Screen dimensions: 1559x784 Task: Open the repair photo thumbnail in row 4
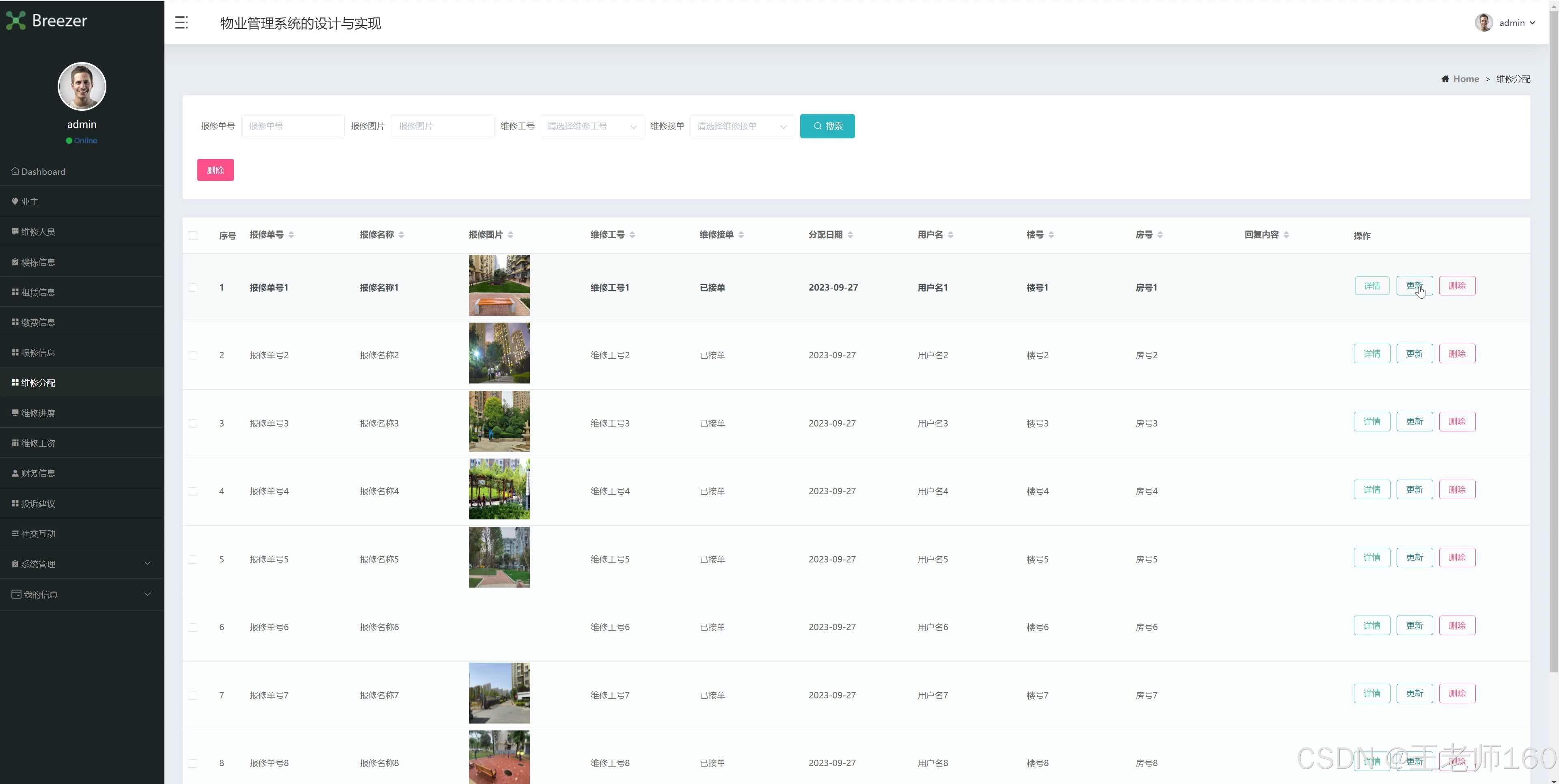tap(499, 489)
